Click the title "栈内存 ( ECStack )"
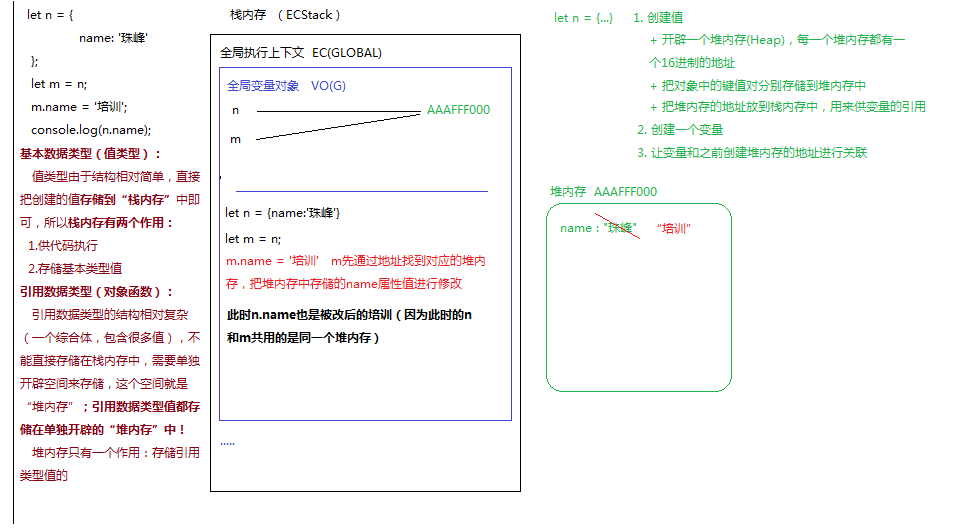The width and height of the screenshot is (957, 530). (285, 15)
